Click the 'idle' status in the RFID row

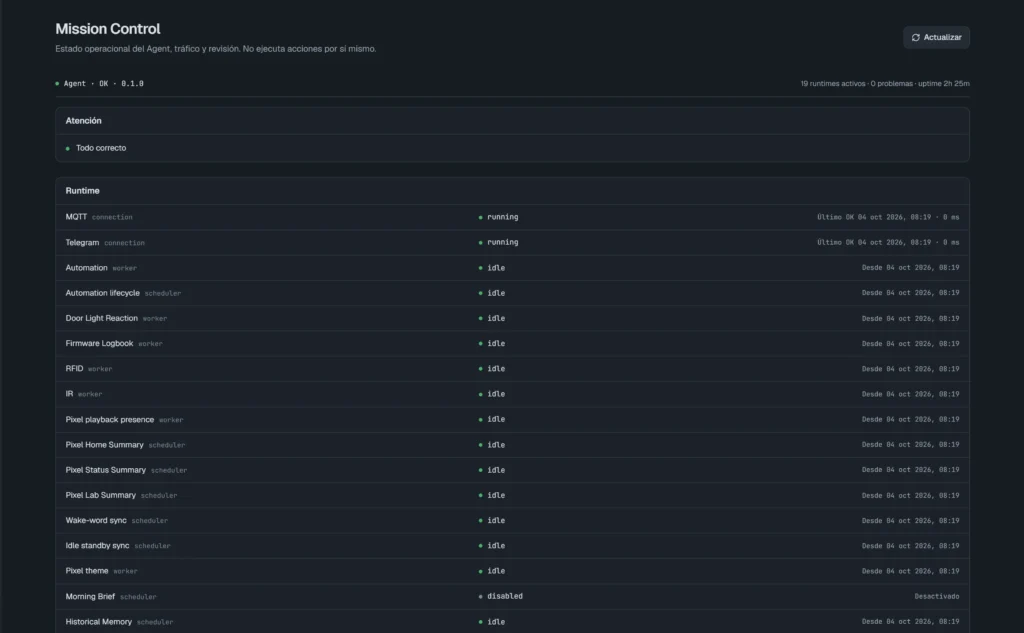tap(496, 369)
